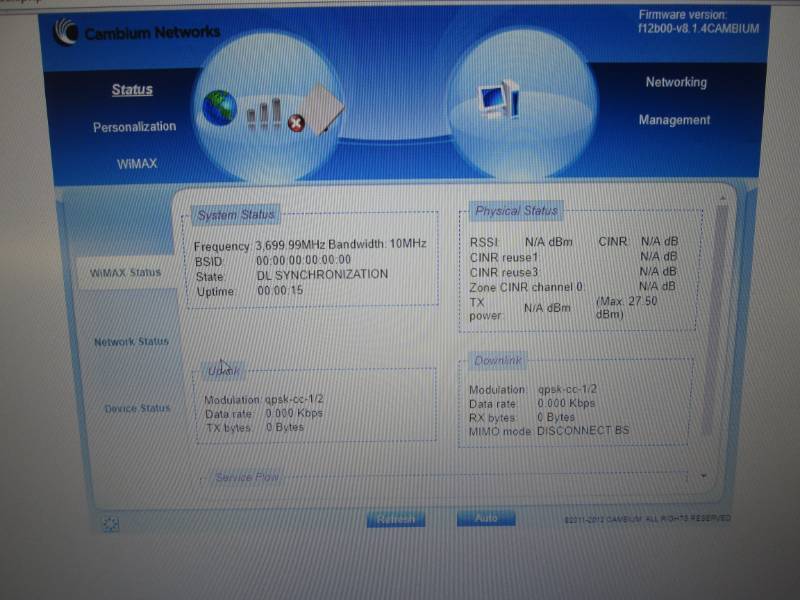800x600 pixels.
Task: Click the Downlink data rate 0.000 Kbps
Action: point(566,403)
